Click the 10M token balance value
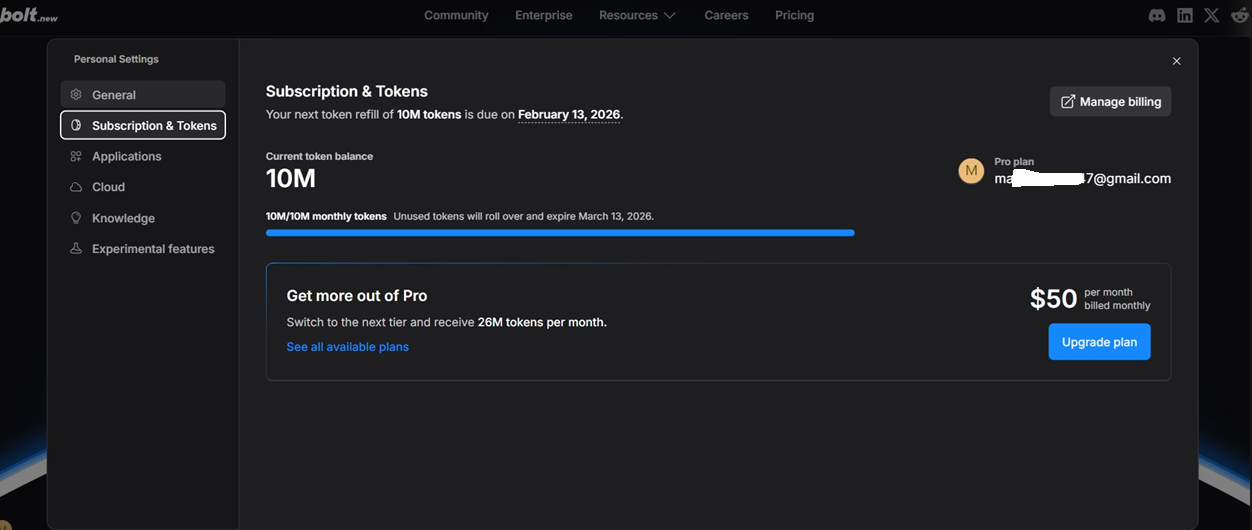The height and width of the screenshot is (530, 1252). 291,179
